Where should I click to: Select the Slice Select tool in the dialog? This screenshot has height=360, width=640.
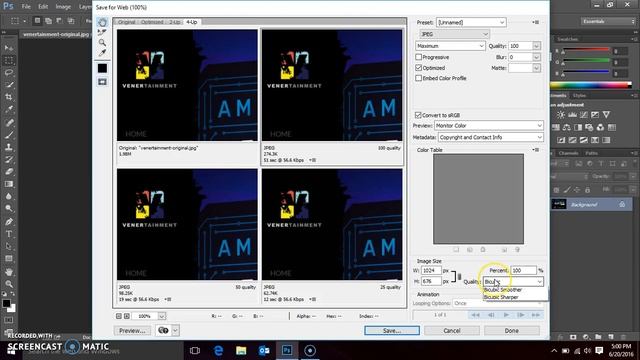coord(102,33)
